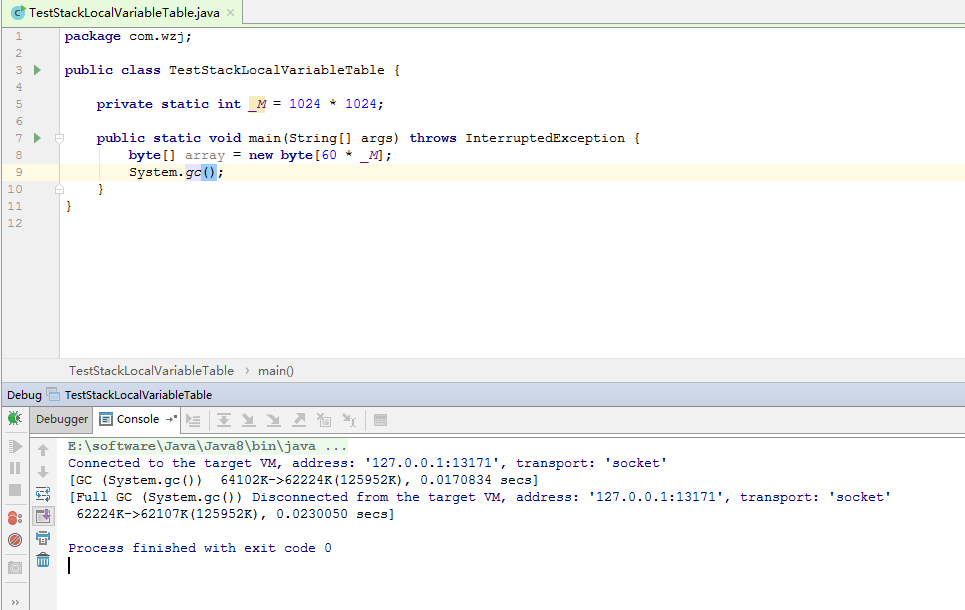Viewport: 965px width, 610px height.
Task: Step into in debugger toolbar
Action: click(249, 420)
